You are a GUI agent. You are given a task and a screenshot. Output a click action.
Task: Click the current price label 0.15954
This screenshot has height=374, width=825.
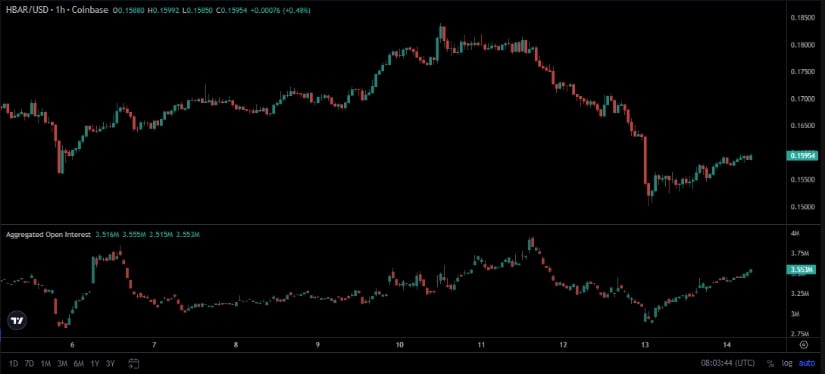coord(801,156)
